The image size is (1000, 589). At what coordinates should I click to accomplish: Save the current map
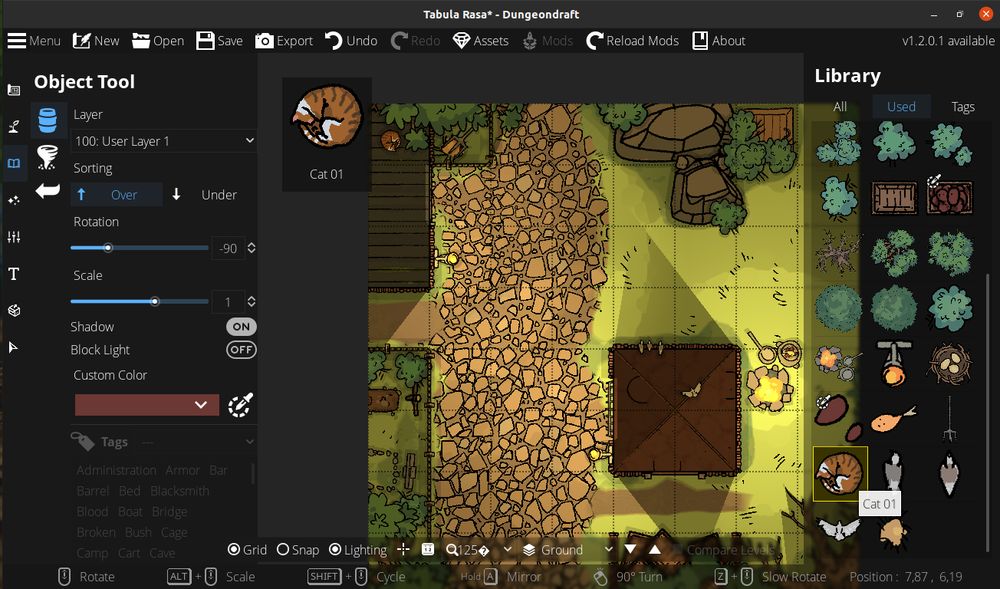click(x=219, y=41)
